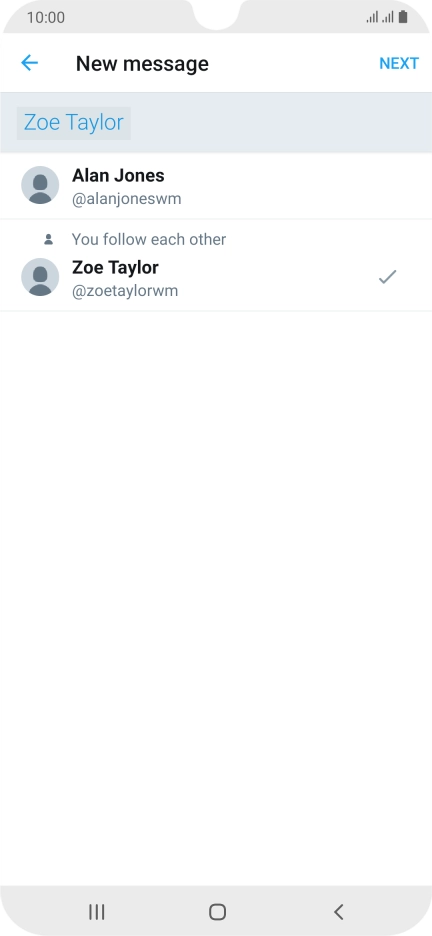
Task: Tap the recipient search input field
Action: (216, 123)
